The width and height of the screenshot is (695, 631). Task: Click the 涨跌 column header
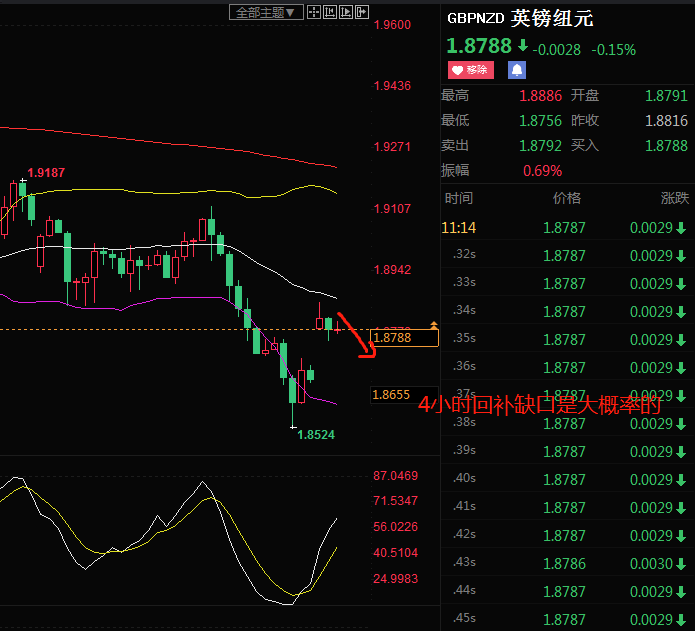pyautogui.click(x=675, y=198)
